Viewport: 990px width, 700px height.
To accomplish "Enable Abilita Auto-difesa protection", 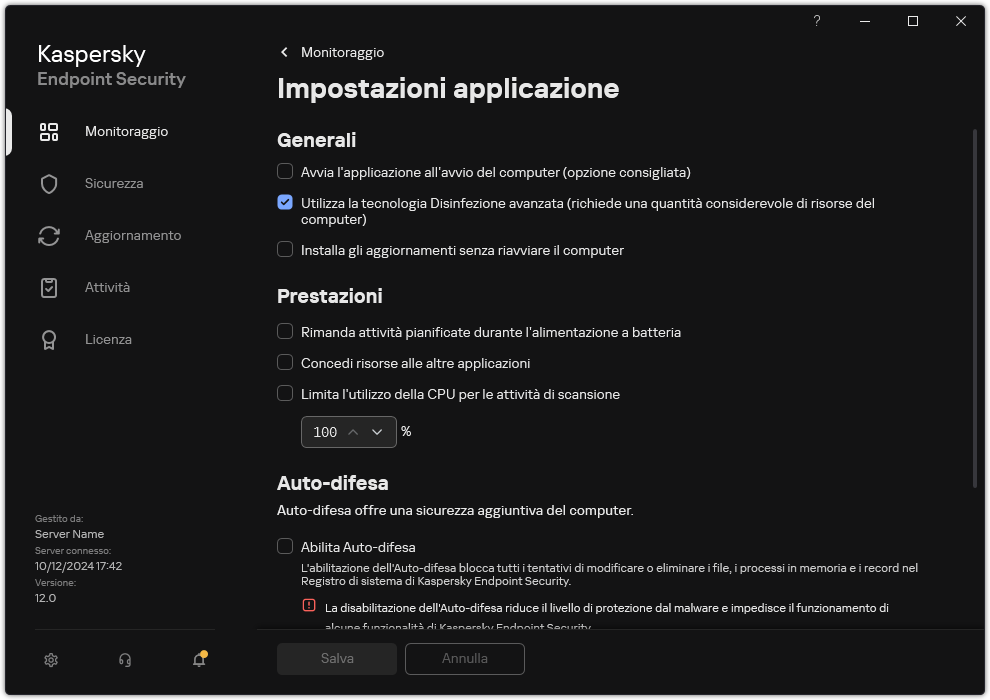I will coord(285,547).
